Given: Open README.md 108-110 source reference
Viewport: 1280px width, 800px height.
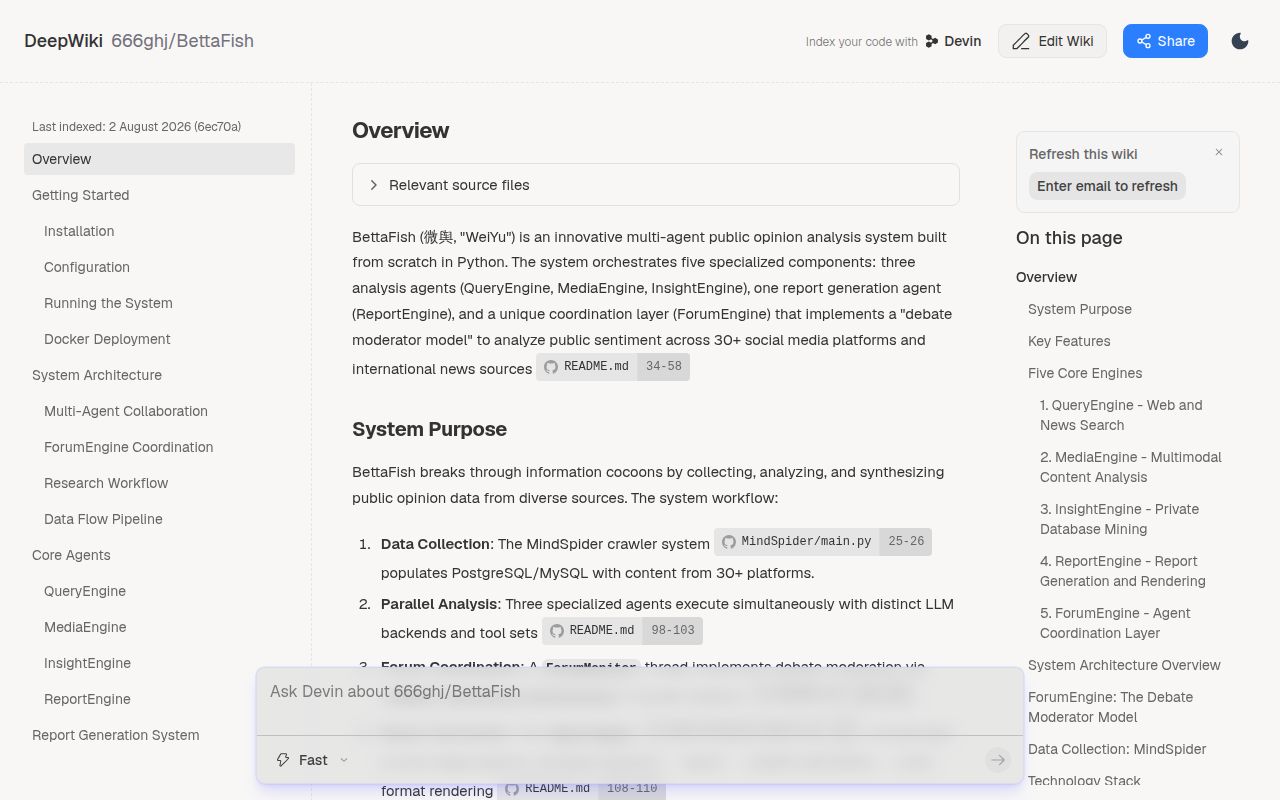Looking at the screenshot, I should pyautogui.click(x=581, y=788).
